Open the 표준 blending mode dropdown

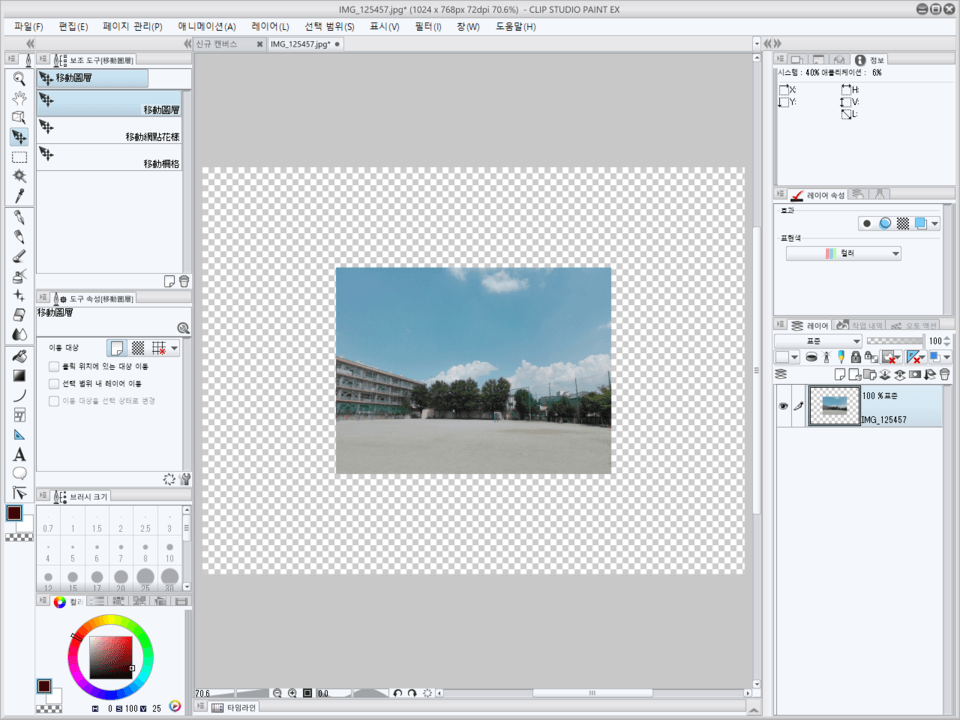coord(817,341)
